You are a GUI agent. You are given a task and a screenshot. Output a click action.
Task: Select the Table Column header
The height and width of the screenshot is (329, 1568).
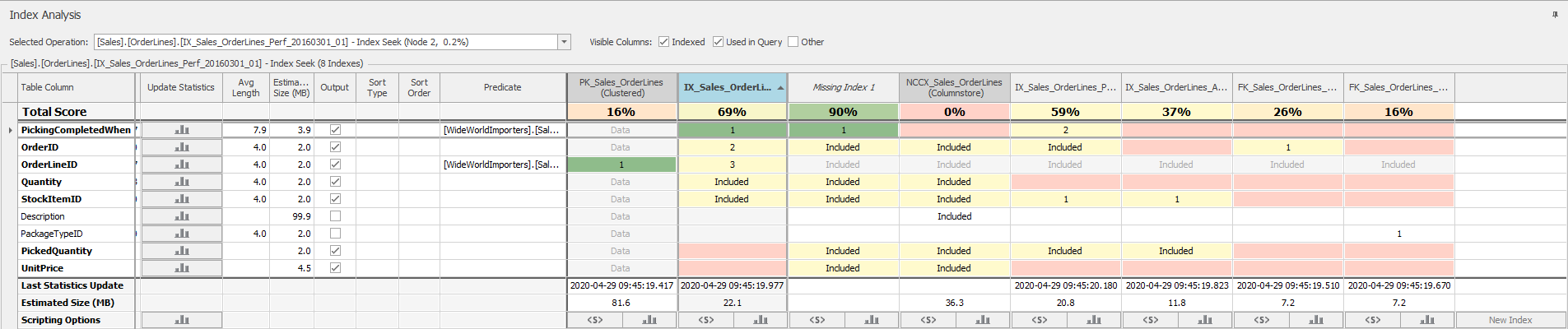click(77, 87)
